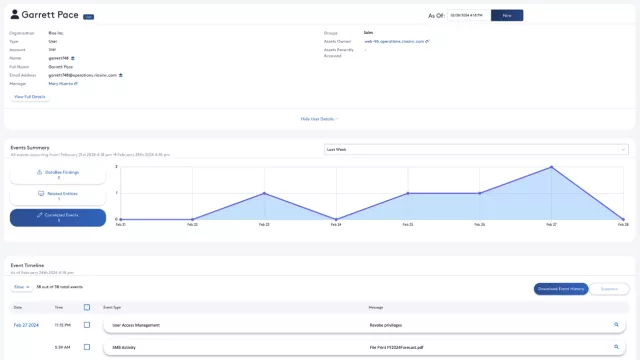640x360 pixels.
Task: Open the external link icon beside Mary Huerta
Action: pos(76,84)
